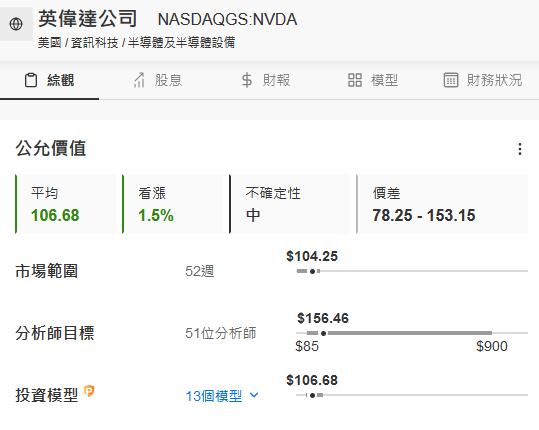Click the 分析師目標 row label
This screenshot has height=430, width=539.
[54, 333]
